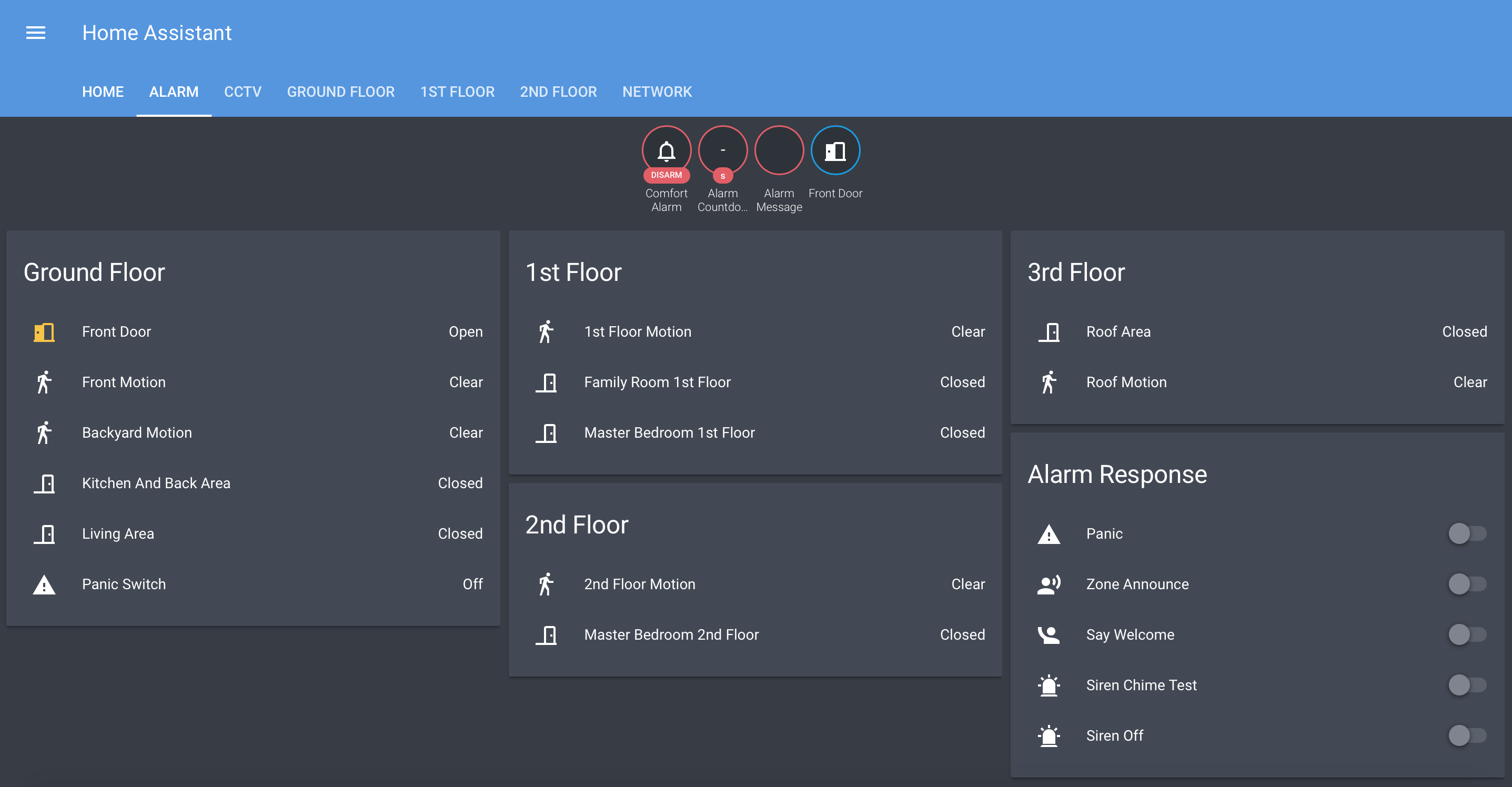Viewport: 1512px width, 787px height.
Task: Click the Roof Area door icon
Action: point(1049,332)
